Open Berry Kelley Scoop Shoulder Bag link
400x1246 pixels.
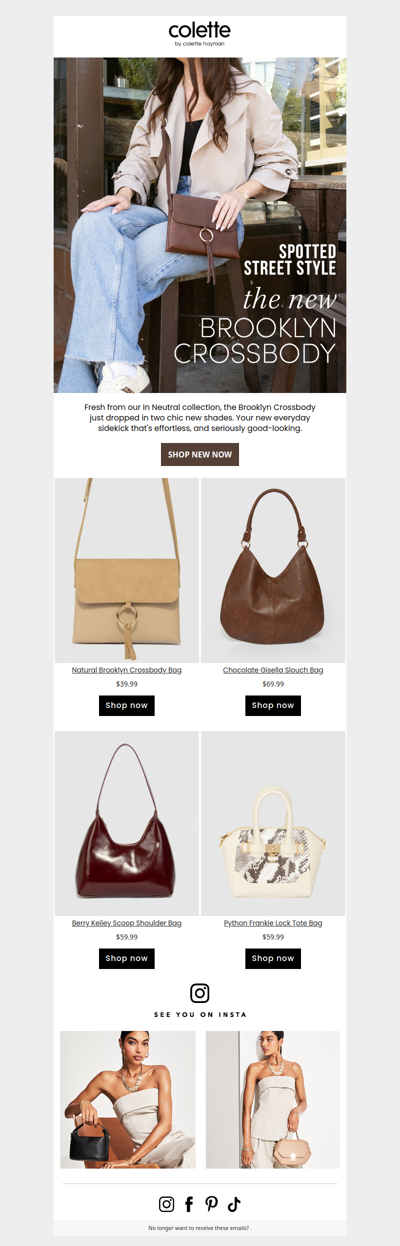(127, 923)
